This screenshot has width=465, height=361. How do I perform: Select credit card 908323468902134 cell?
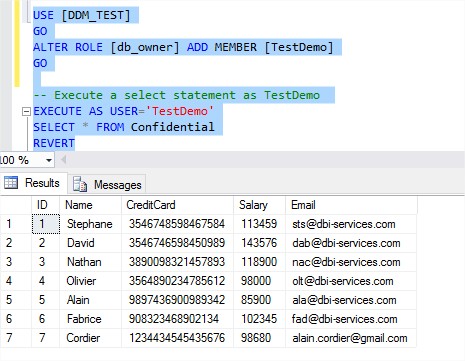(177, 319)
